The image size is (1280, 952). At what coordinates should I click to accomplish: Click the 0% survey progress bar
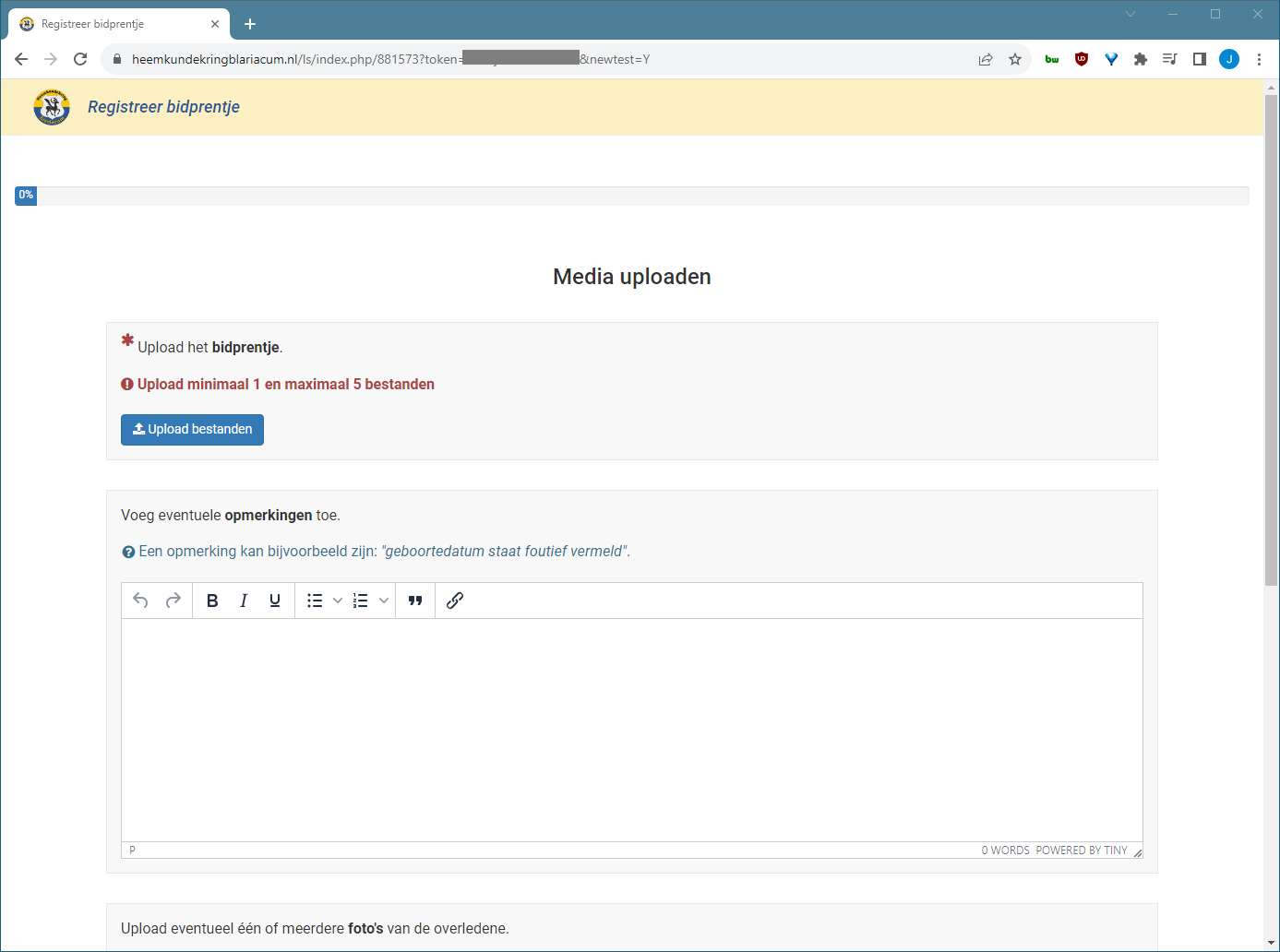pyautogui.click(x=631, y=196)
